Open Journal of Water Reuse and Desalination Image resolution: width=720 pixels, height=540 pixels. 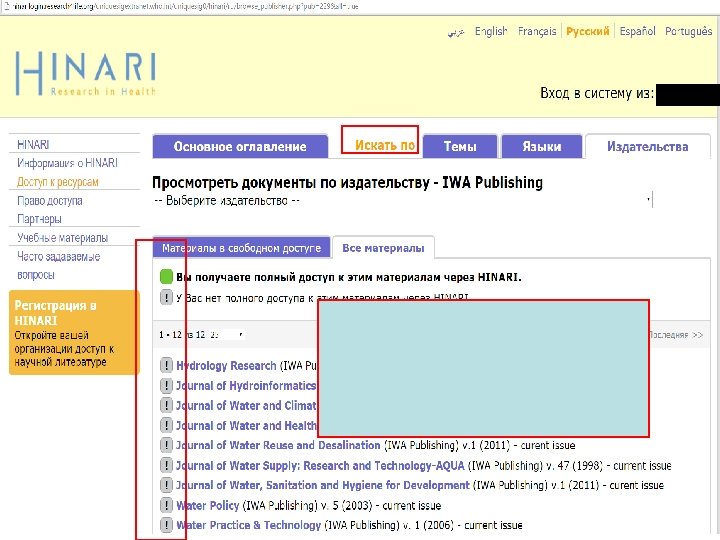pyautogui.click(x=278, y=445)
